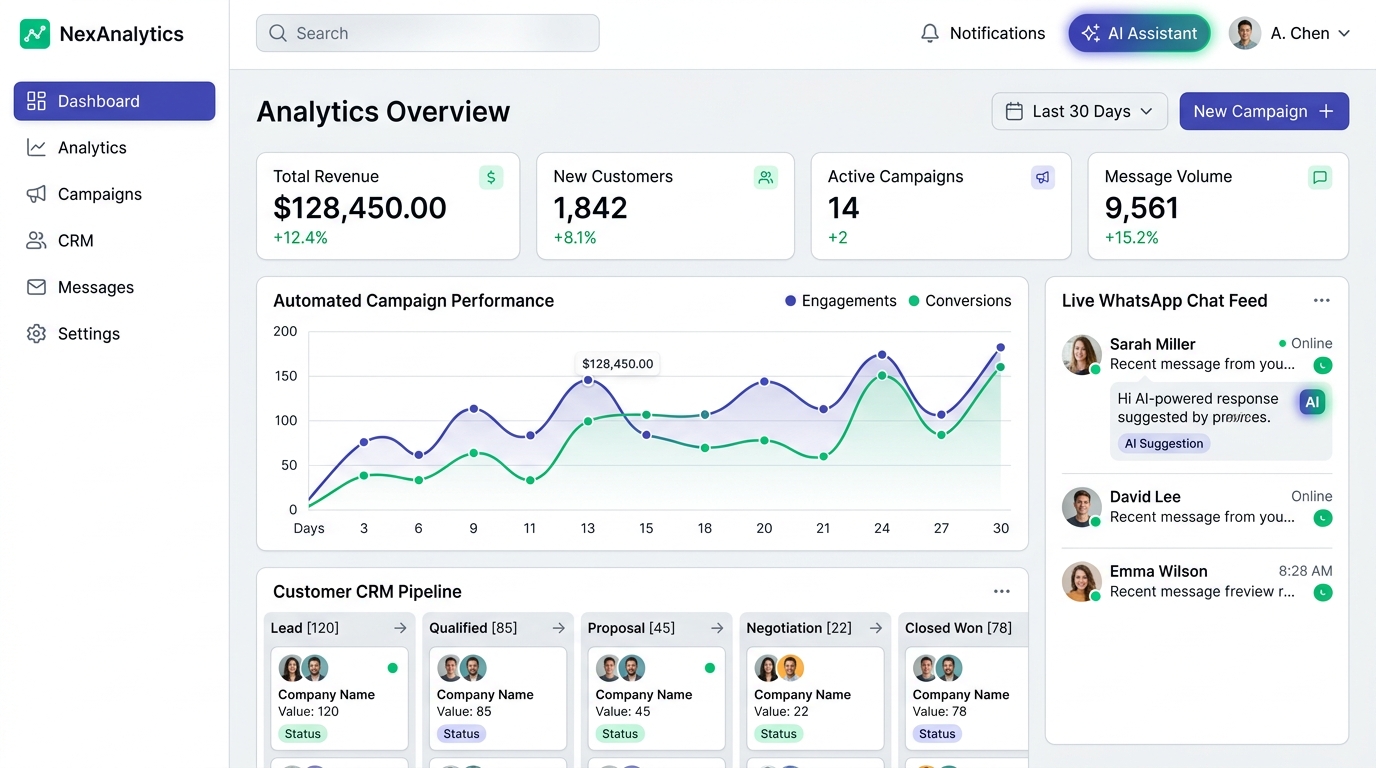Screen dimensions: 1376x768
Task: Click the "Automated Campaign Performance" chart title
Action: pyautogui.click(x=414, y=301)
